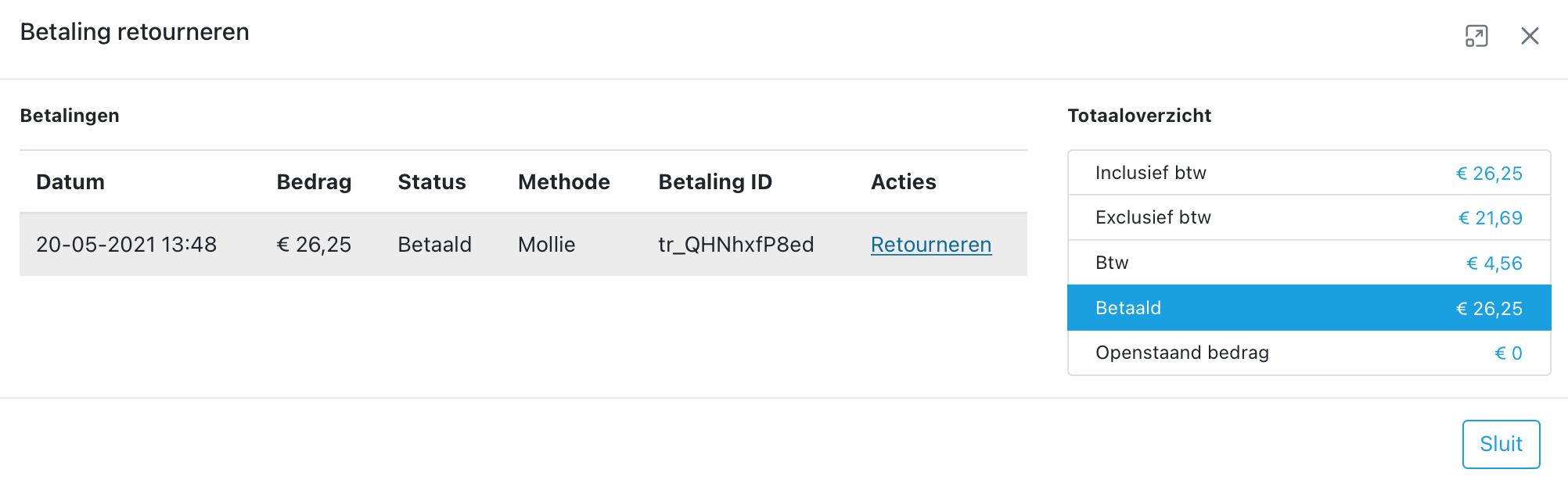This screenshot has height=480, width=1568.
Task: Click the Betaald status cell in table
Action: [x=434, y=245]
